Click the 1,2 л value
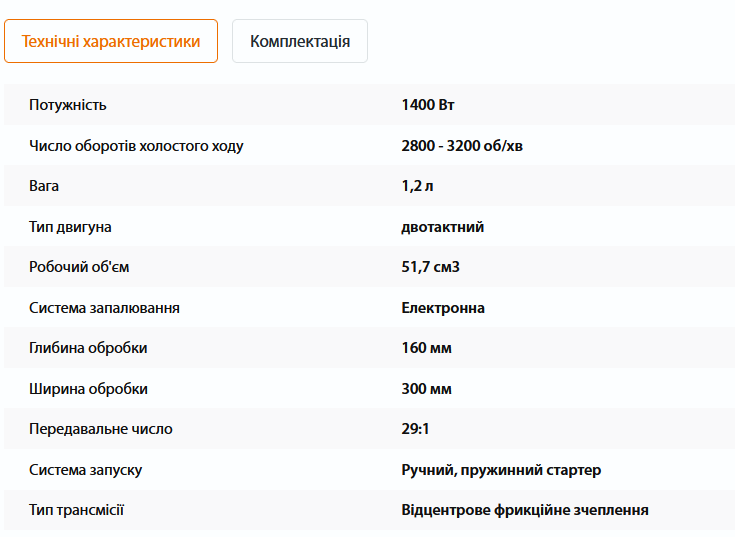This screenshot has width=735, height=537. pyautogui.click(x=417, y=186)
